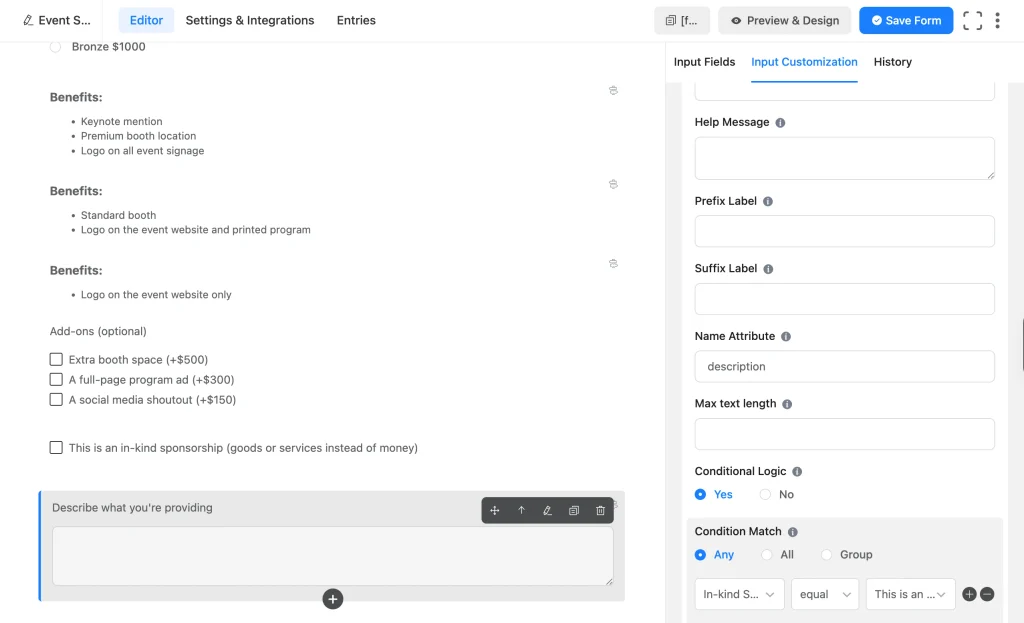
Task: Toggle fullscreen mode icon
Action: coord(972,20)
